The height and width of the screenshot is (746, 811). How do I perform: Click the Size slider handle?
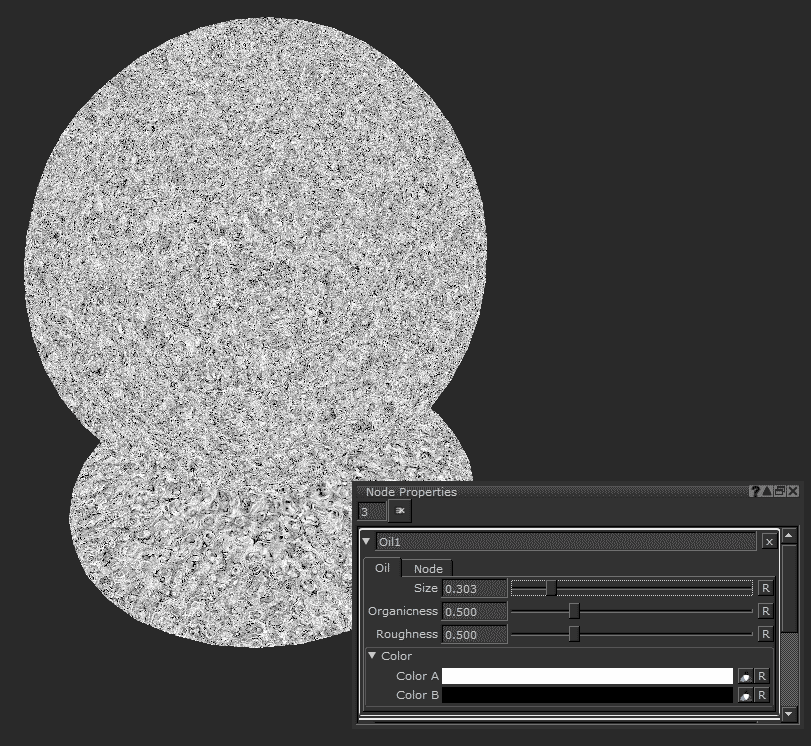point(551,588)
